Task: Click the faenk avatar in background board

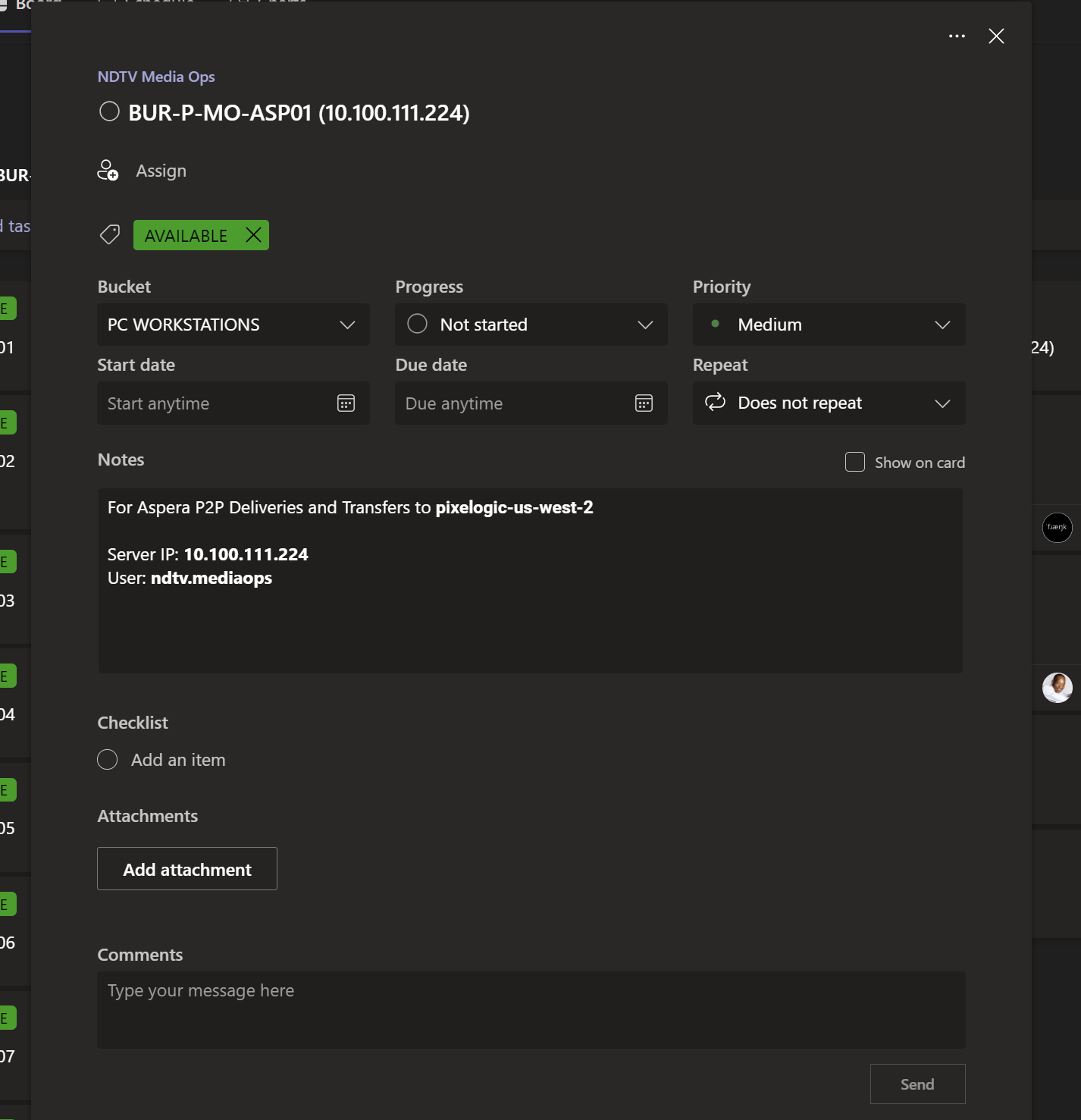Action: coord(1057,528)
